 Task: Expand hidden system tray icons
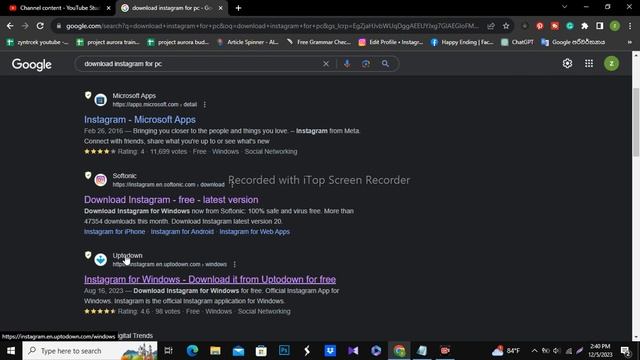pos(534,351)
